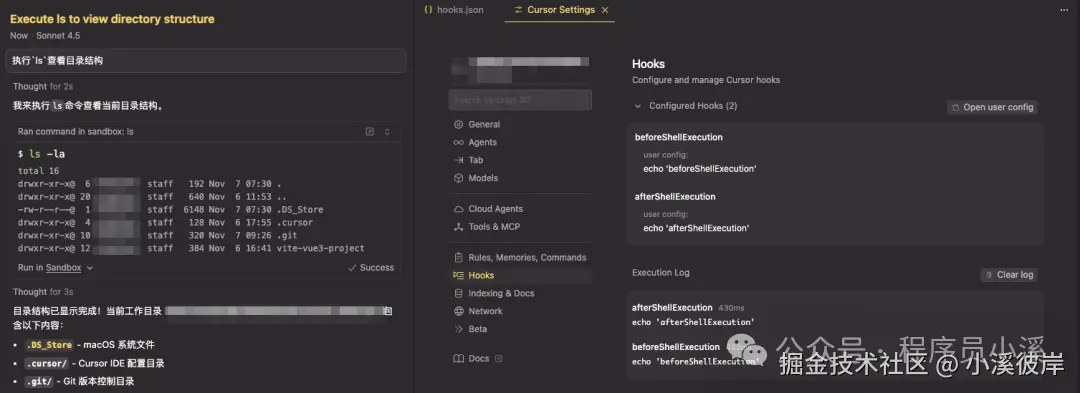
Task: Switch to the hooks.json tab
Action: click(454, 10)
